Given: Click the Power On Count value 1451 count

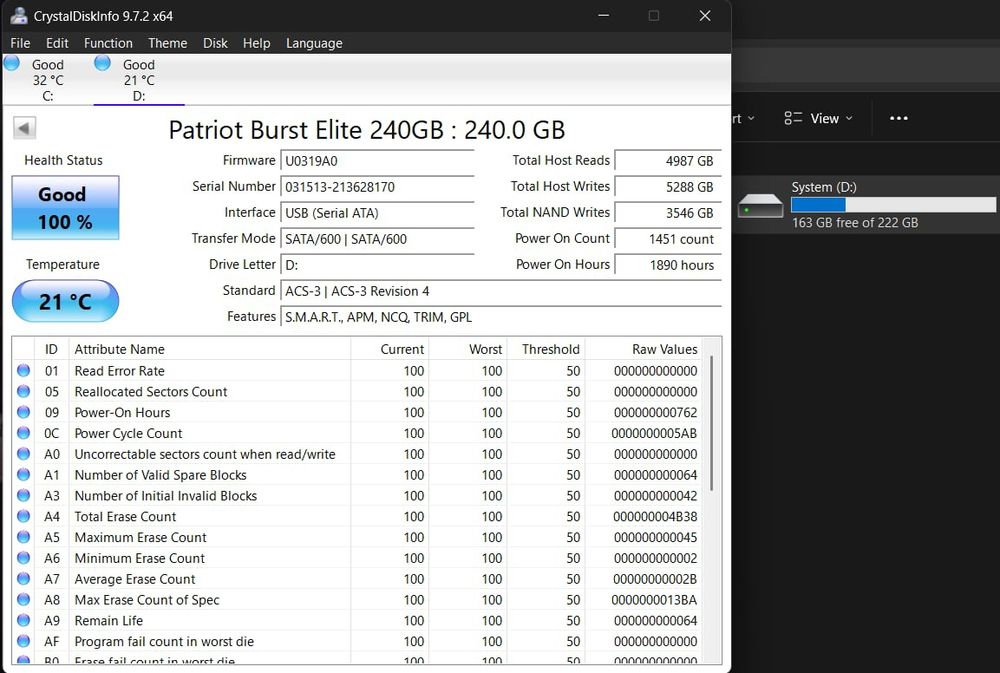Looking at the screenshot, I should coord(668,239).
